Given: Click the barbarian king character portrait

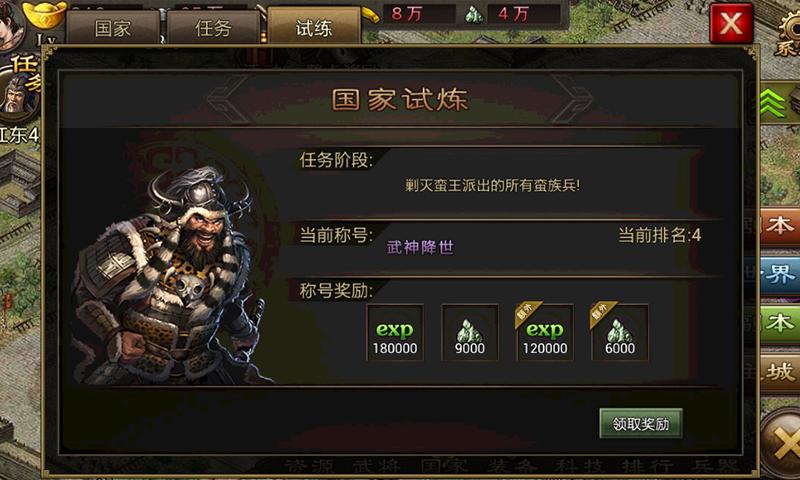Looking at the screenshot, I should (168, 275).
